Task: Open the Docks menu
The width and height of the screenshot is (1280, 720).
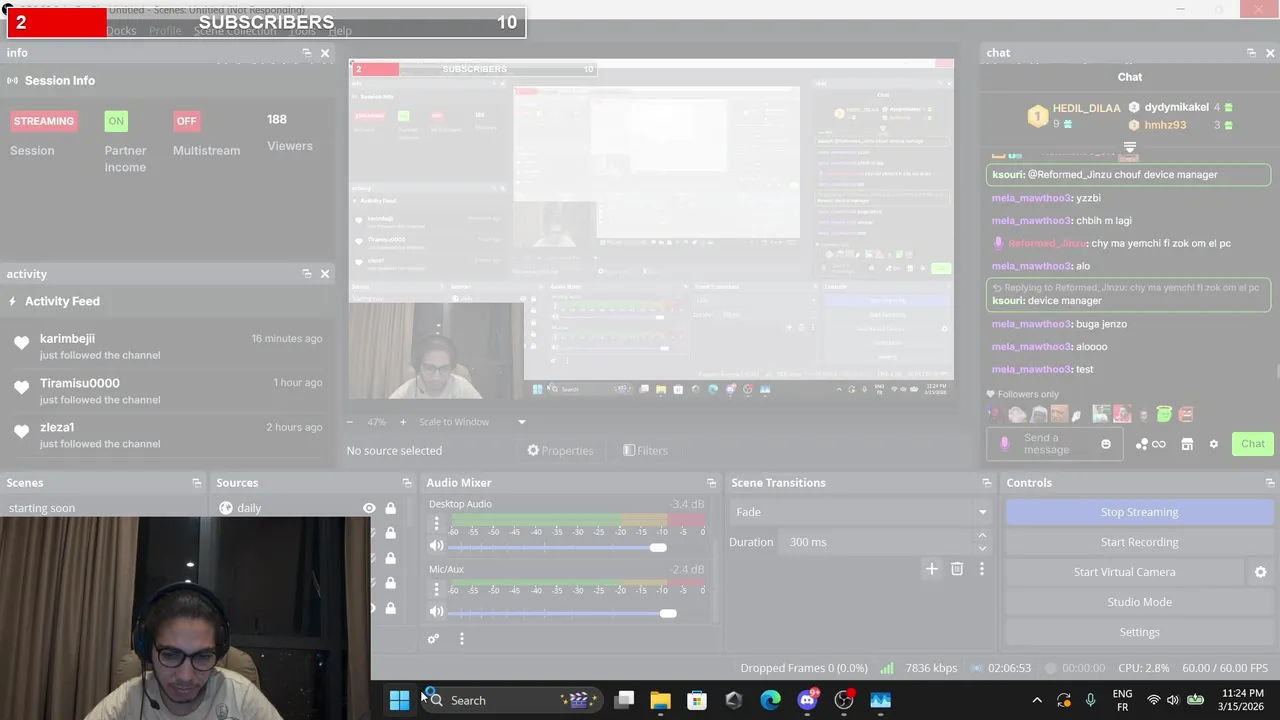Action: coord(121,31)
